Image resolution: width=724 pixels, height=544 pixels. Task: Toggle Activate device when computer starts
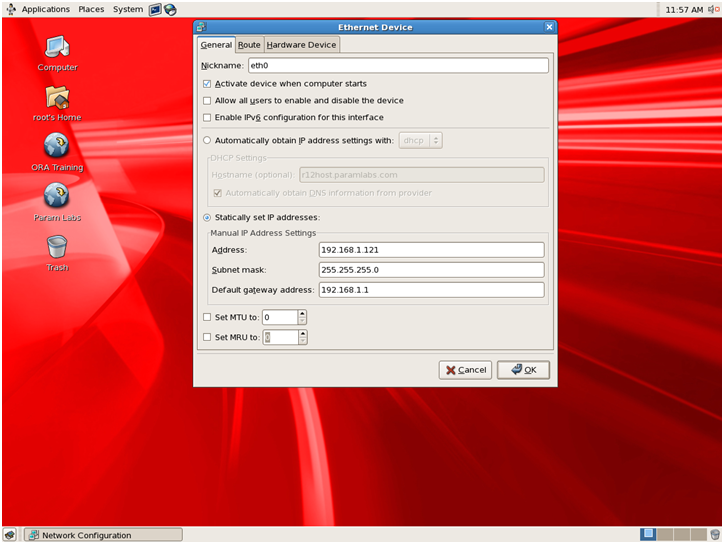[x=207, y=84]
